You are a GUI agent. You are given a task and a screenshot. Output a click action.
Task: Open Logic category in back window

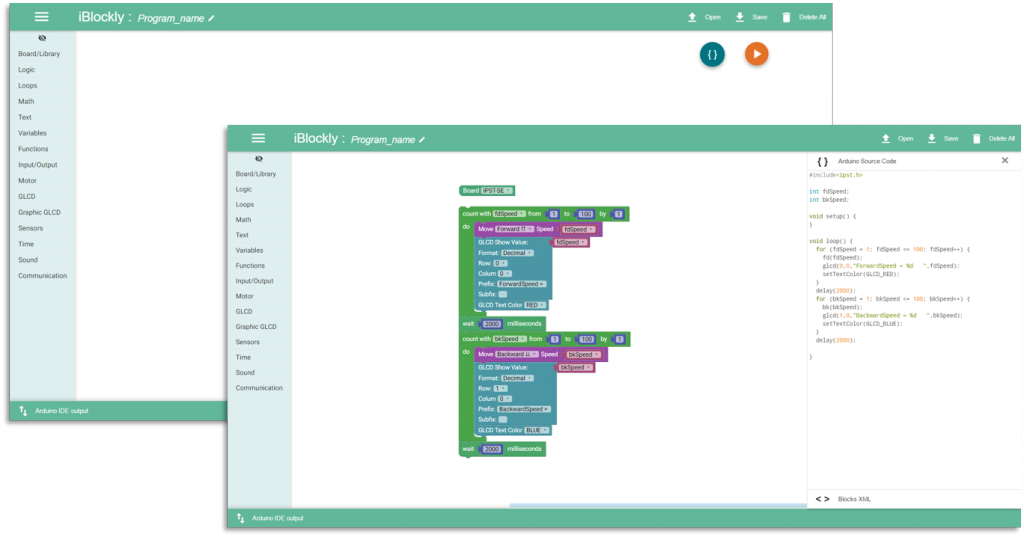[x=27, y=69]
